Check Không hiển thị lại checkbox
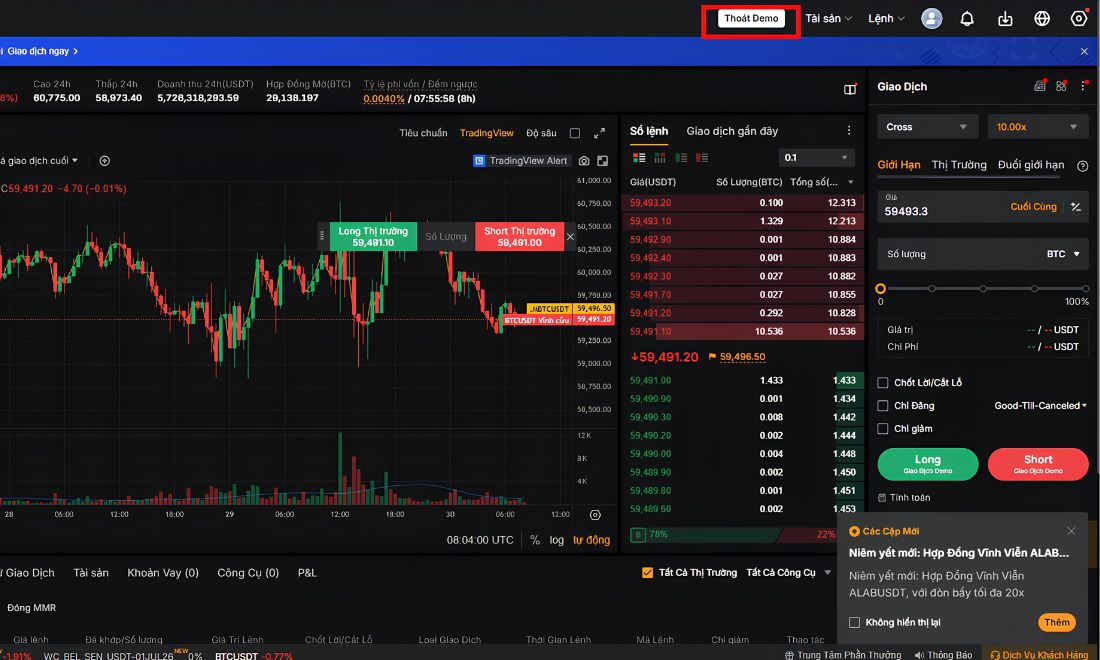This screenshot has height=660, width=1100. (854, 622)
